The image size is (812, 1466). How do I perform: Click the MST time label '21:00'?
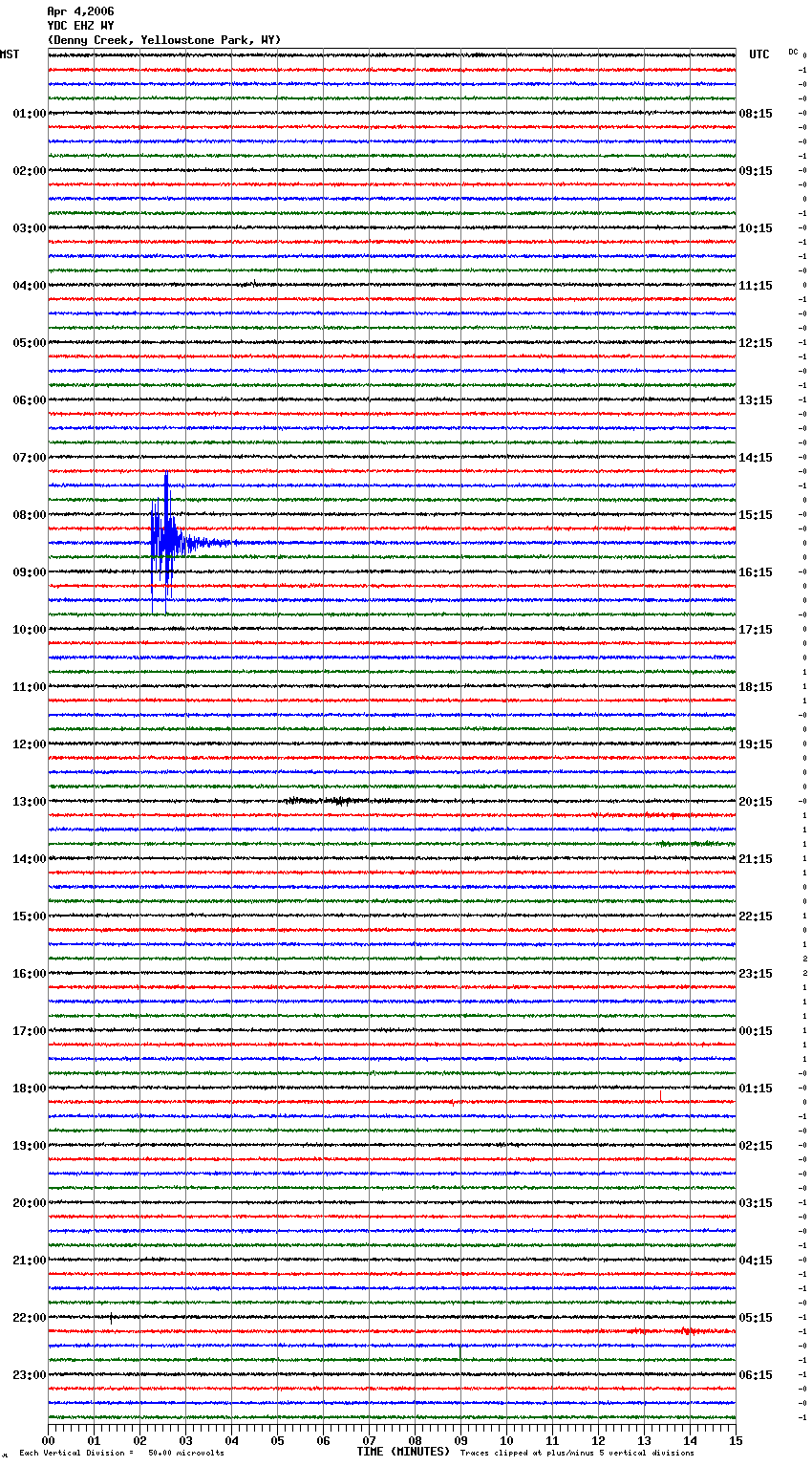(30, 1261)
